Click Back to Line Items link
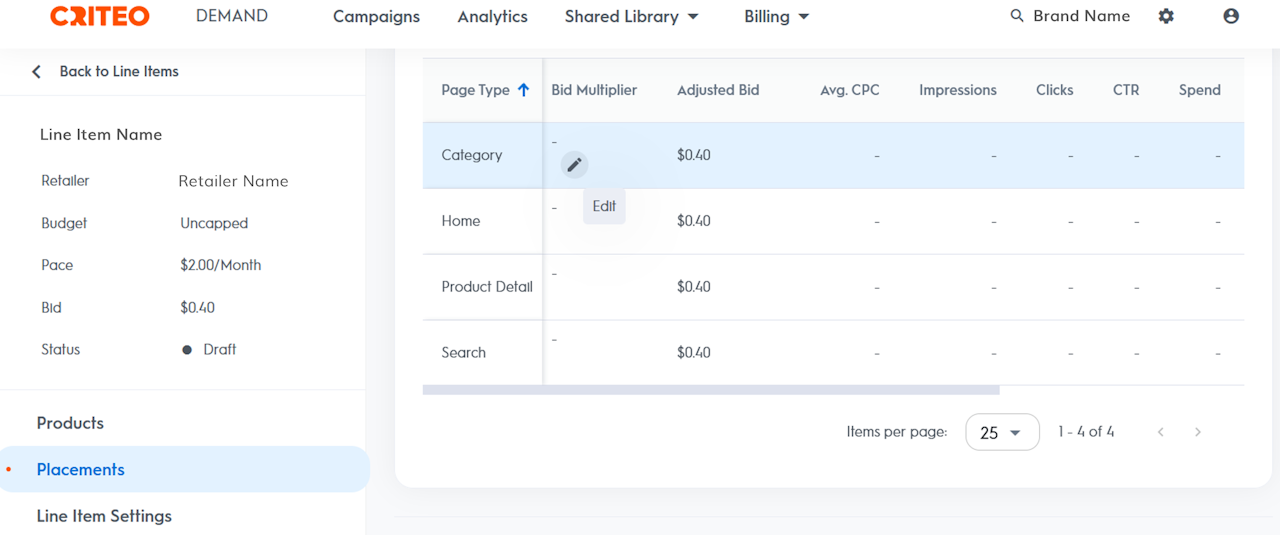This screenshot has width=1280, height=535. coord(119,72)
